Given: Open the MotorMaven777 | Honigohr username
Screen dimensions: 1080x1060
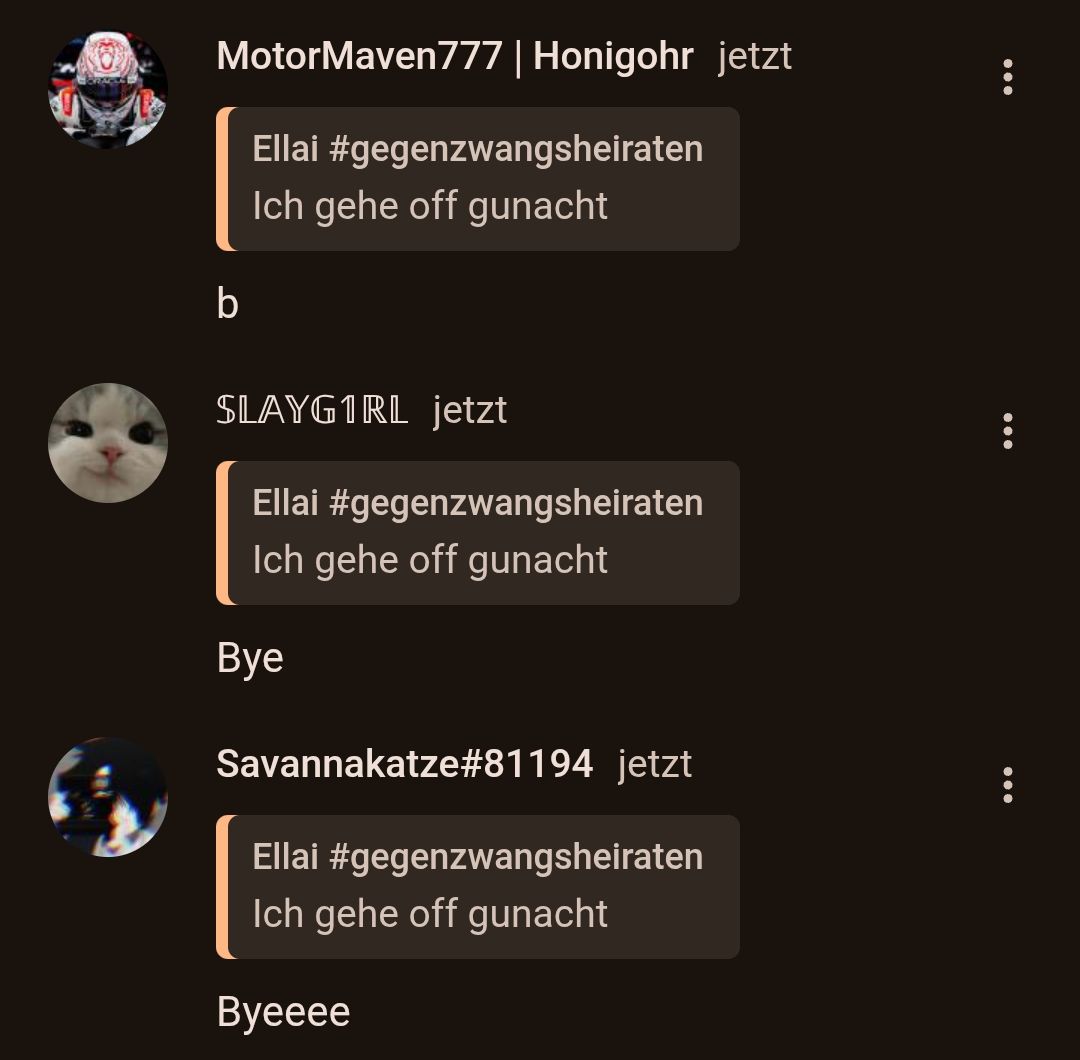Looking at the screenshot, I should (455, 56).
